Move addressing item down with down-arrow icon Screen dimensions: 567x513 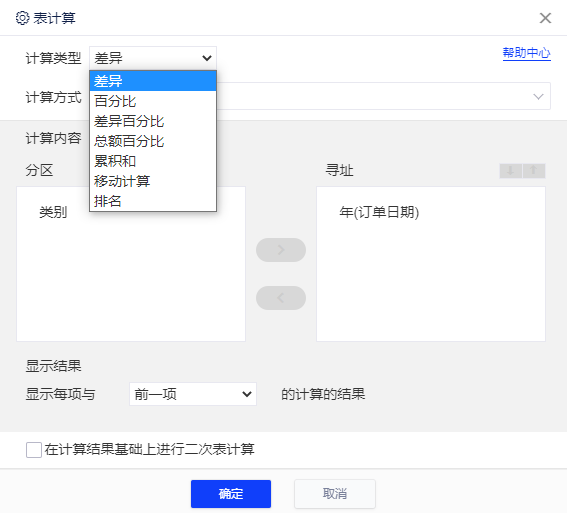[510, 171]
